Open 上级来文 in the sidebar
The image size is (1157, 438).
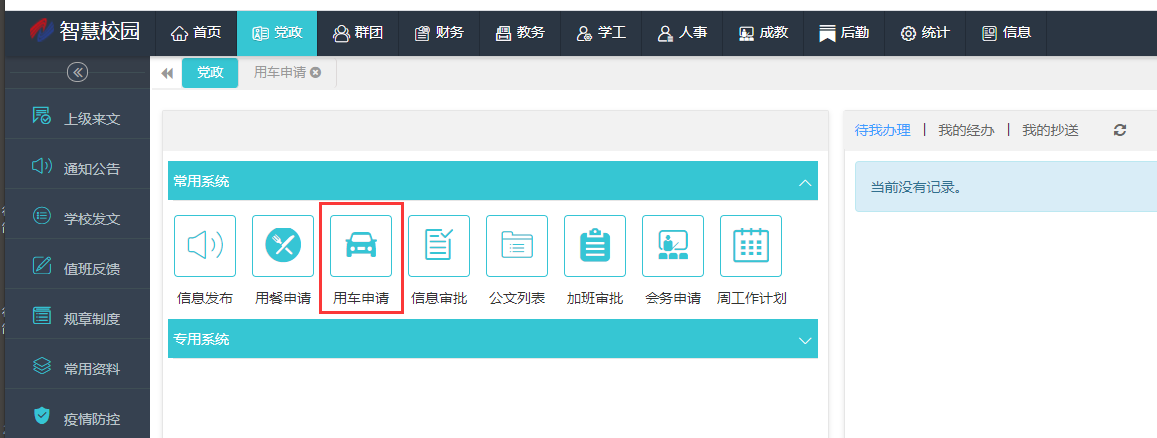tap(77, 118)
